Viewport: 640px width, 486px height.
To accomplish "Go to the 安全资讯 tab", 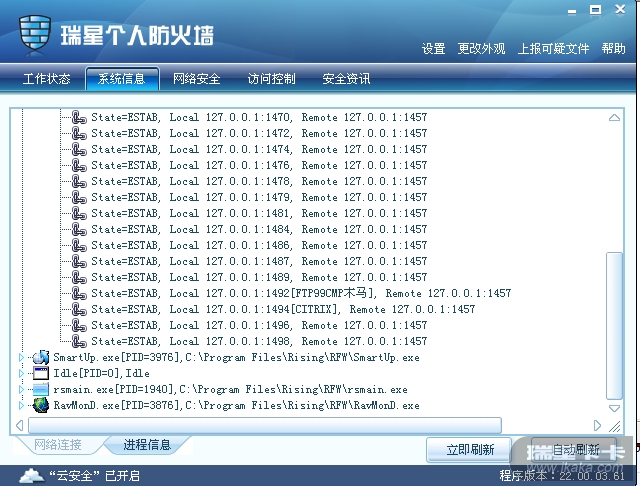I will (347, 78).
